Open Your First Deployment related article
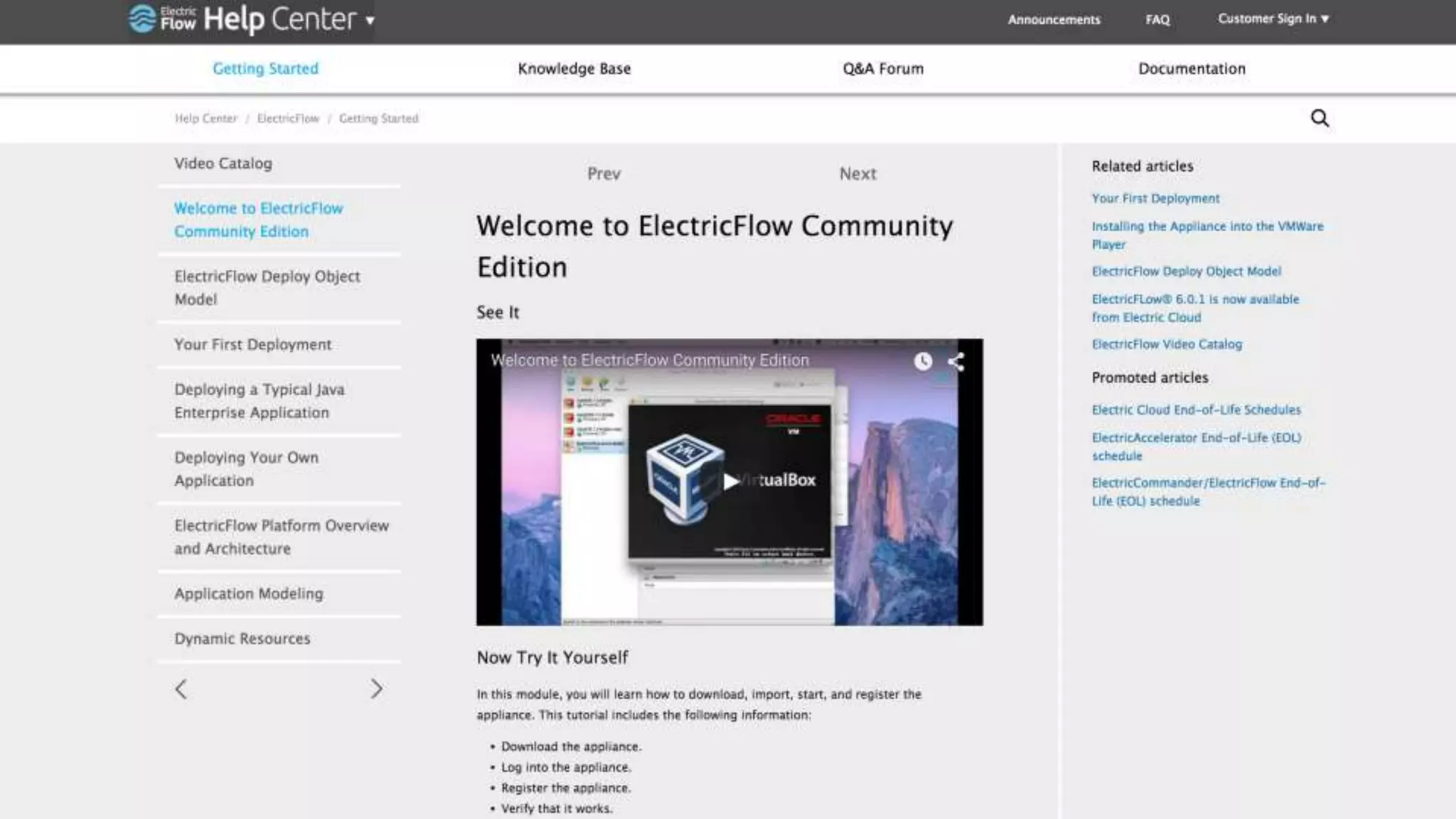The height and width of the screenshot is (819, 1456). (x=1155, y=198)
